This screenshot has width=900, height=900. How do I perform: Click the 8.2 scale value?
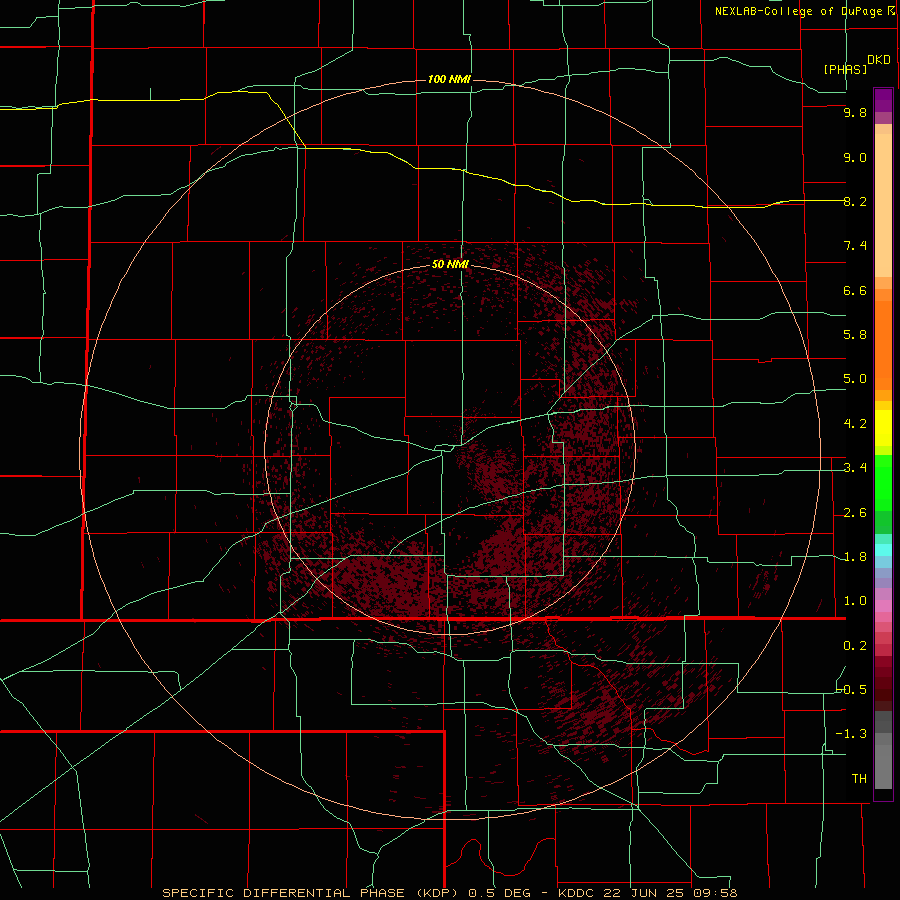click(x=855, y=201)
